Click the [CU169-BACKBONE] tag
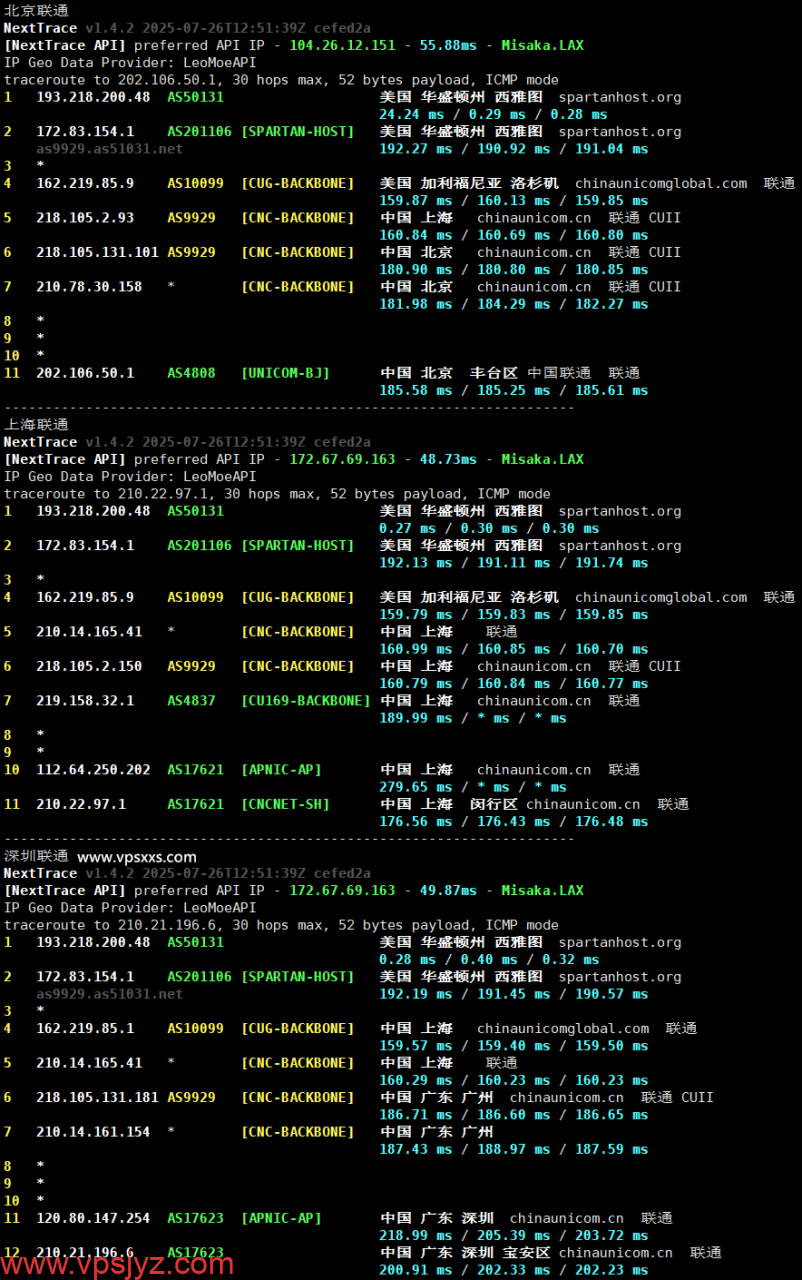 (x=305, y=700)
